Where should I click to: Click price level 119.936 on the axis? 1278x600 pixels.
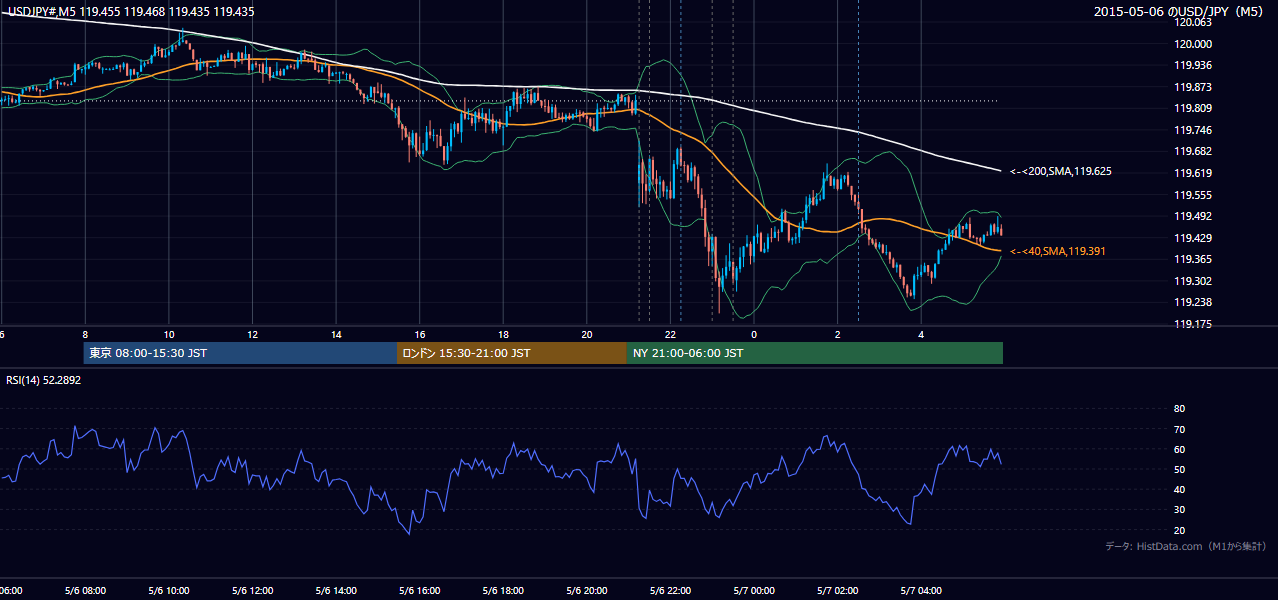click(1193, 65)
